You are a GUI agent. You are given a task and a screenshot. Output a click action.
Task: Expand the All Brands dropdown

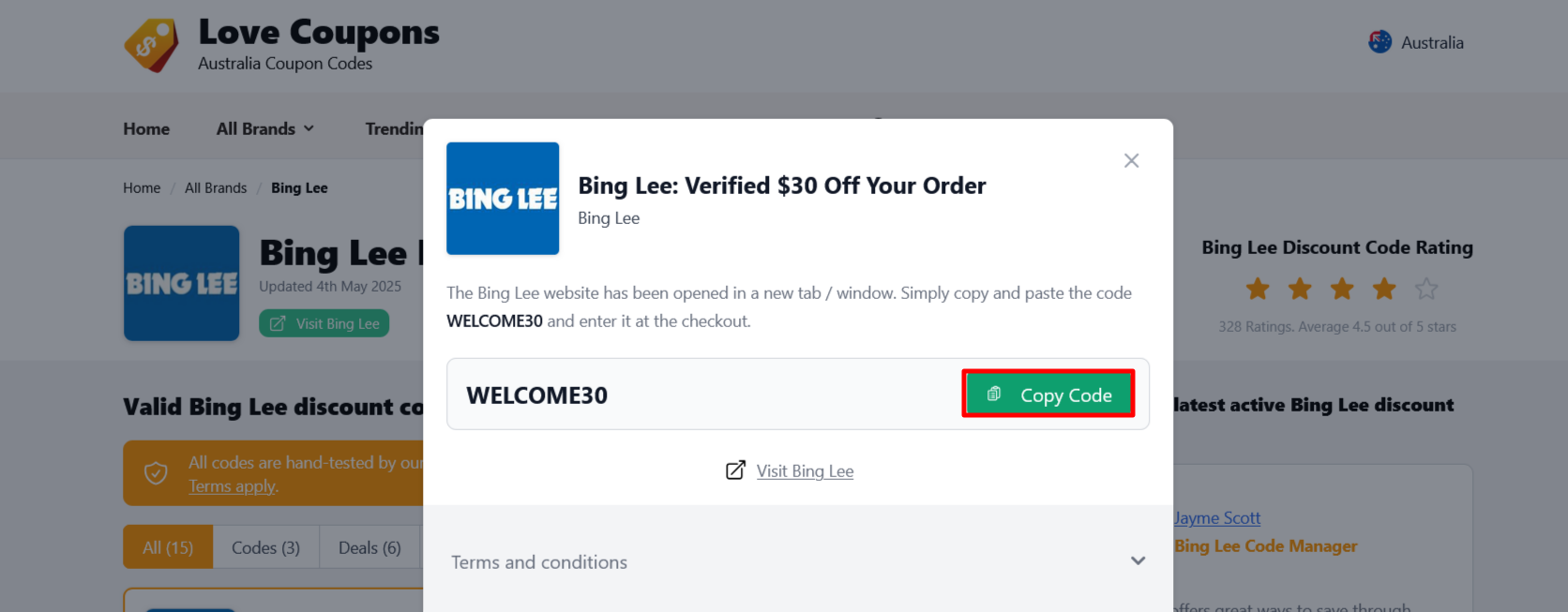click(x=264, y=128)
